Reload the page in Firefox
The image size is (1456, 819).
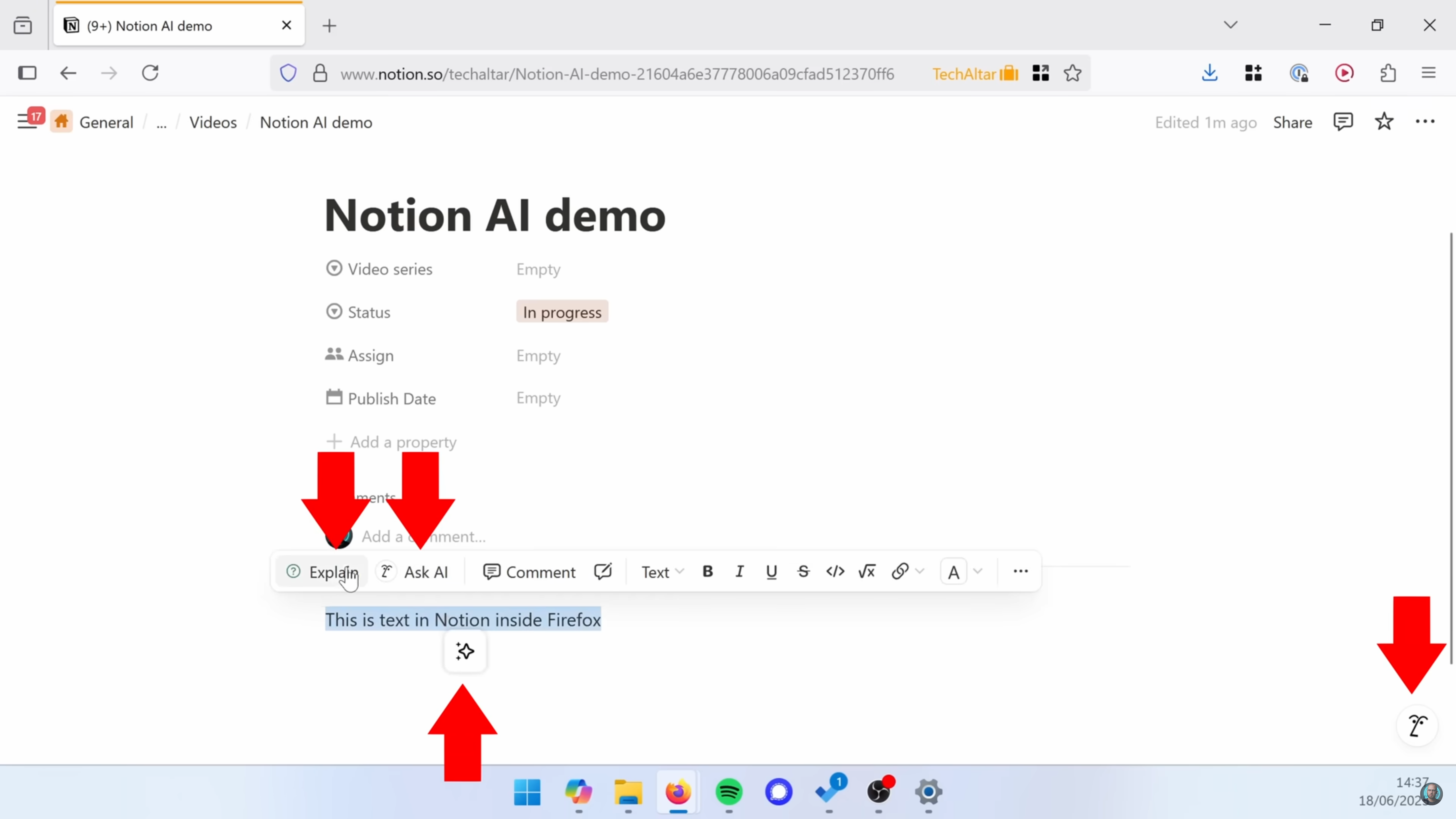(150, 73)
